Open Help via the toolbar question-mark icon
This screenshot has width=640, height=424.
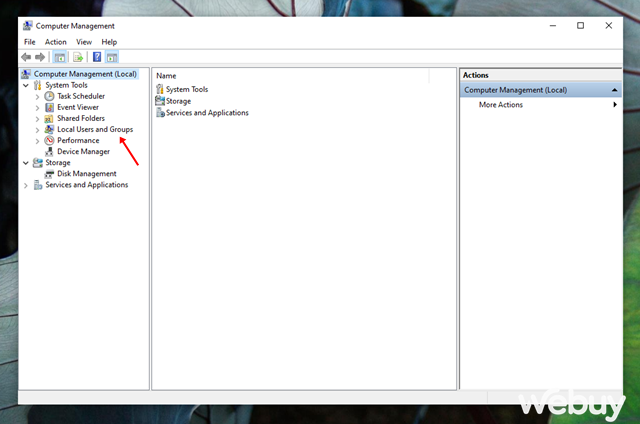tap(97, 57)
